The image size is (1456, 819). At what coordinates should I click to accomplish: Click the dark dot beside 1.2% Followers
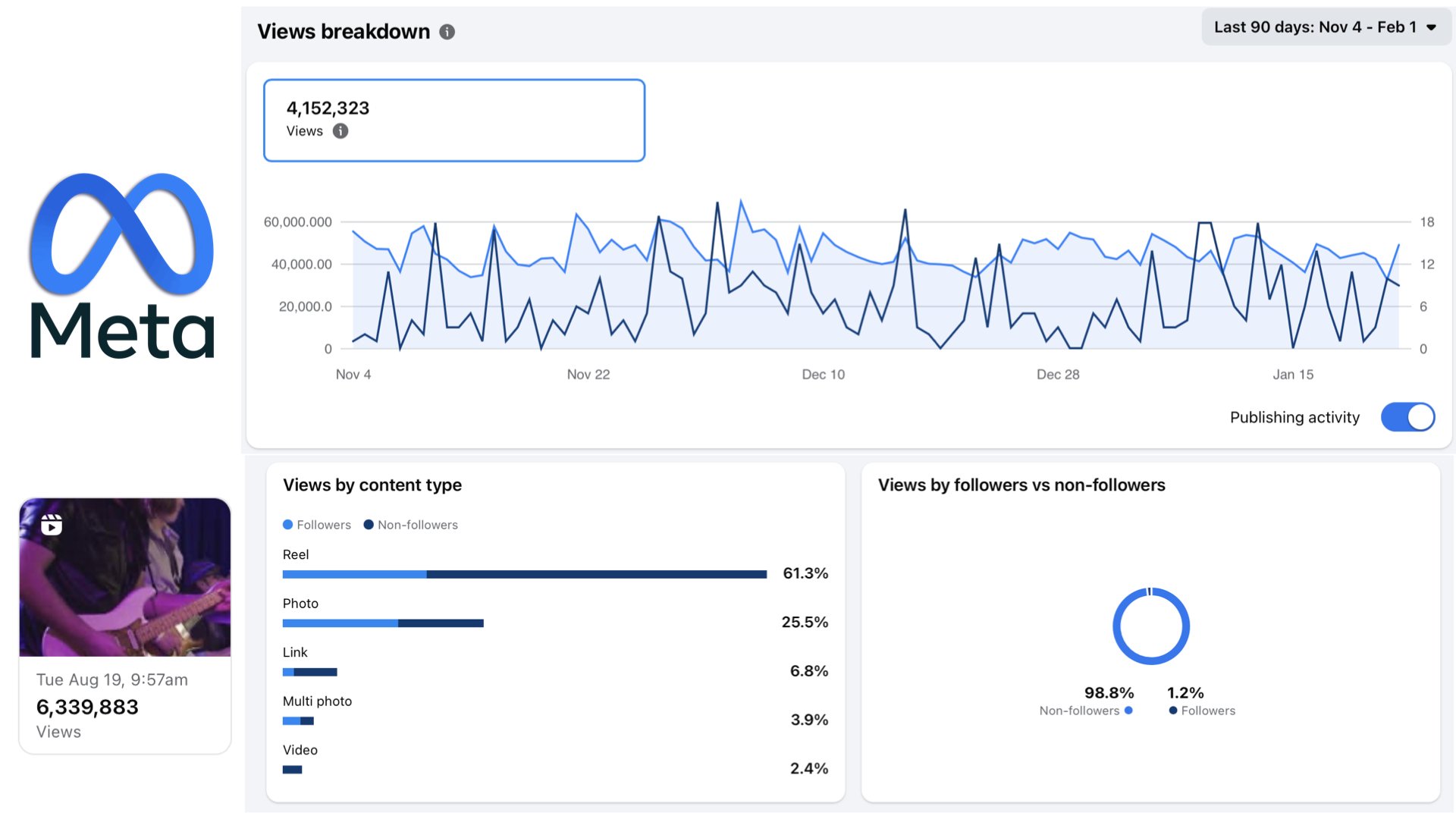click(1173, 711)
